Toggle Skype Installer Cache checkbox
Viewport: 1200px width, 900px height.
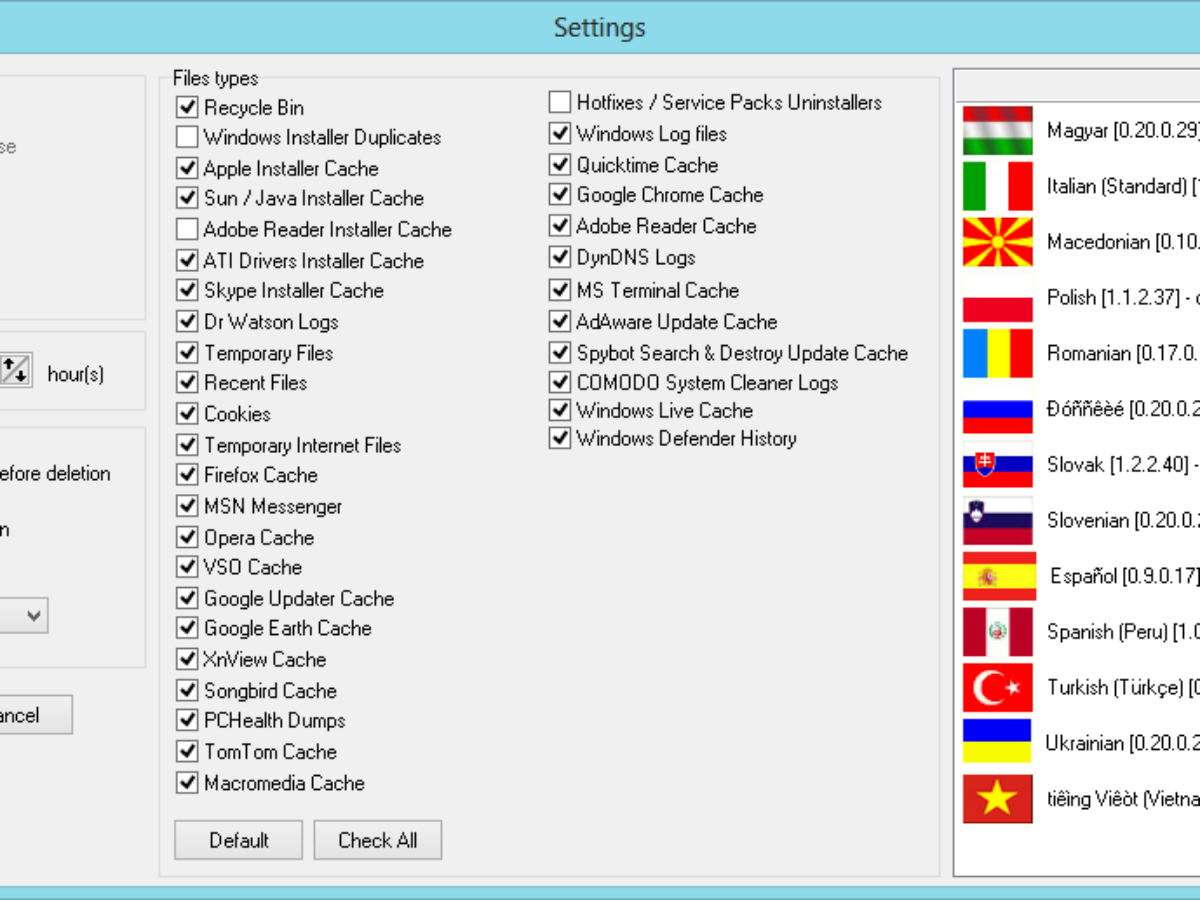pyautogui.click(x=187, y=290)
